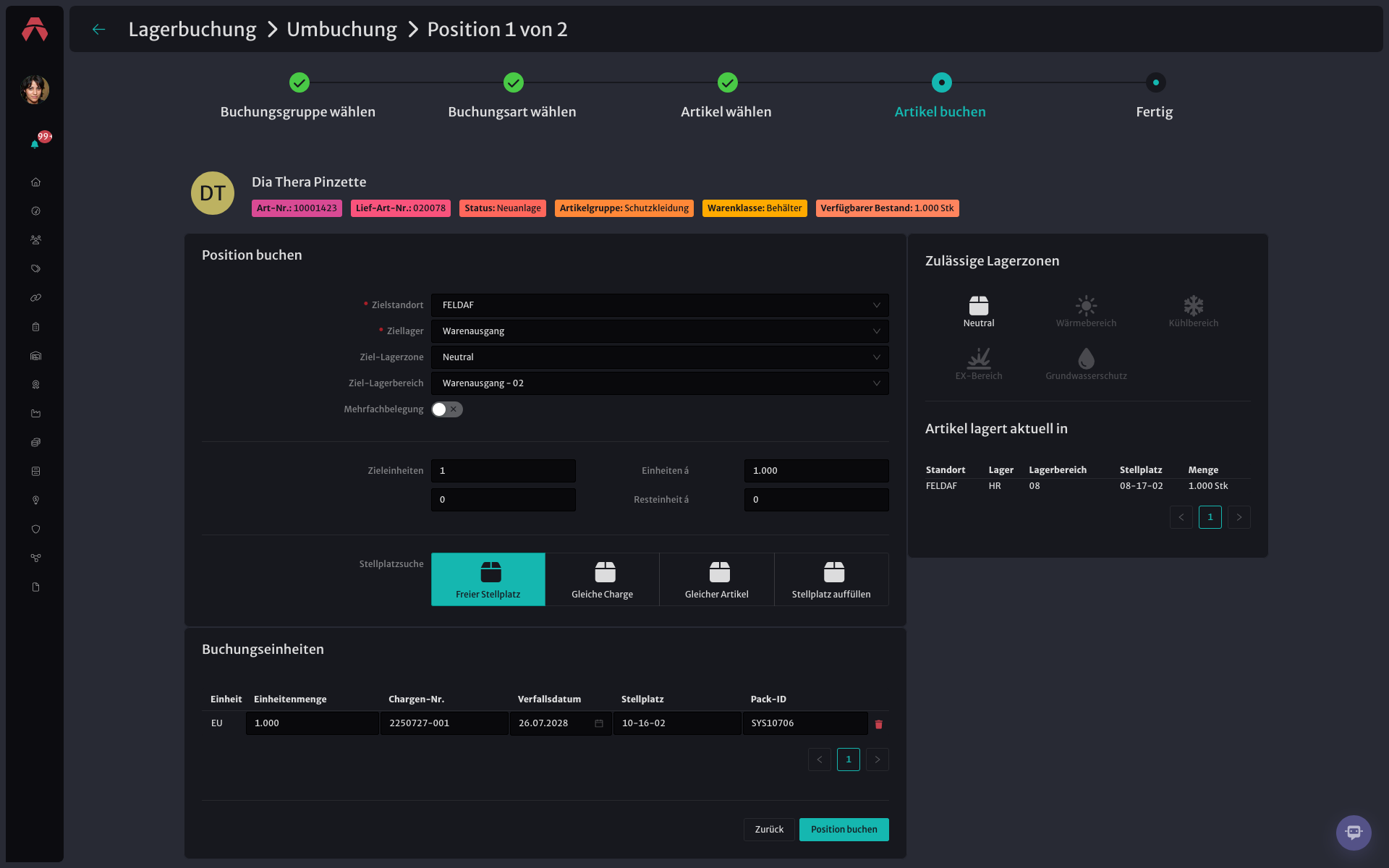
Task: Open the archive drawer icon in sidebar
Action: (x=35, y=472)
